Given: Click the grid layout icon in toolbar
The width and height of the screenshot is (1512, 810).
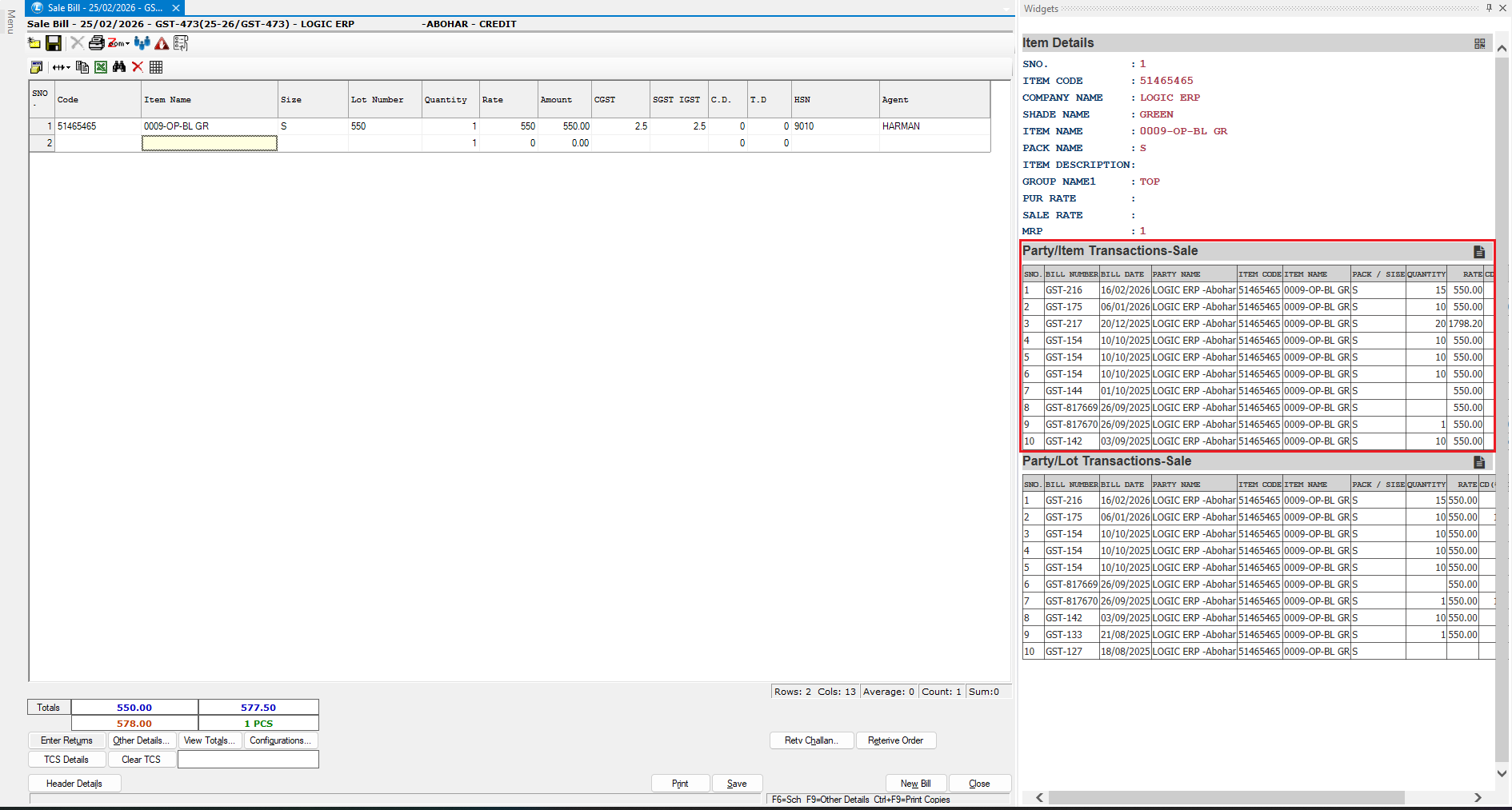Looking at the screenshot, I should coord(156,67).
